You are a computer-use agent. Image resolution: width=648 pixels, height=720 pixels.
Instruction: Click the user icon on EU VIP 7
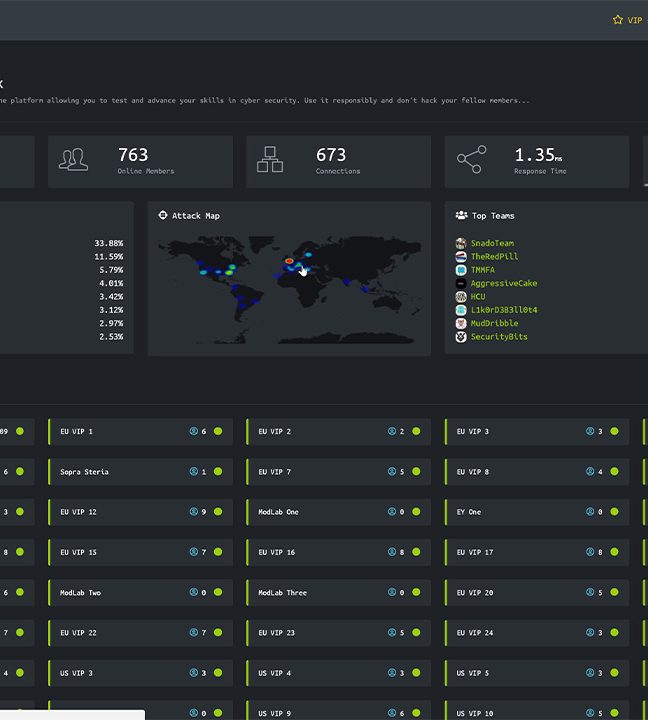tap(392, 472)
